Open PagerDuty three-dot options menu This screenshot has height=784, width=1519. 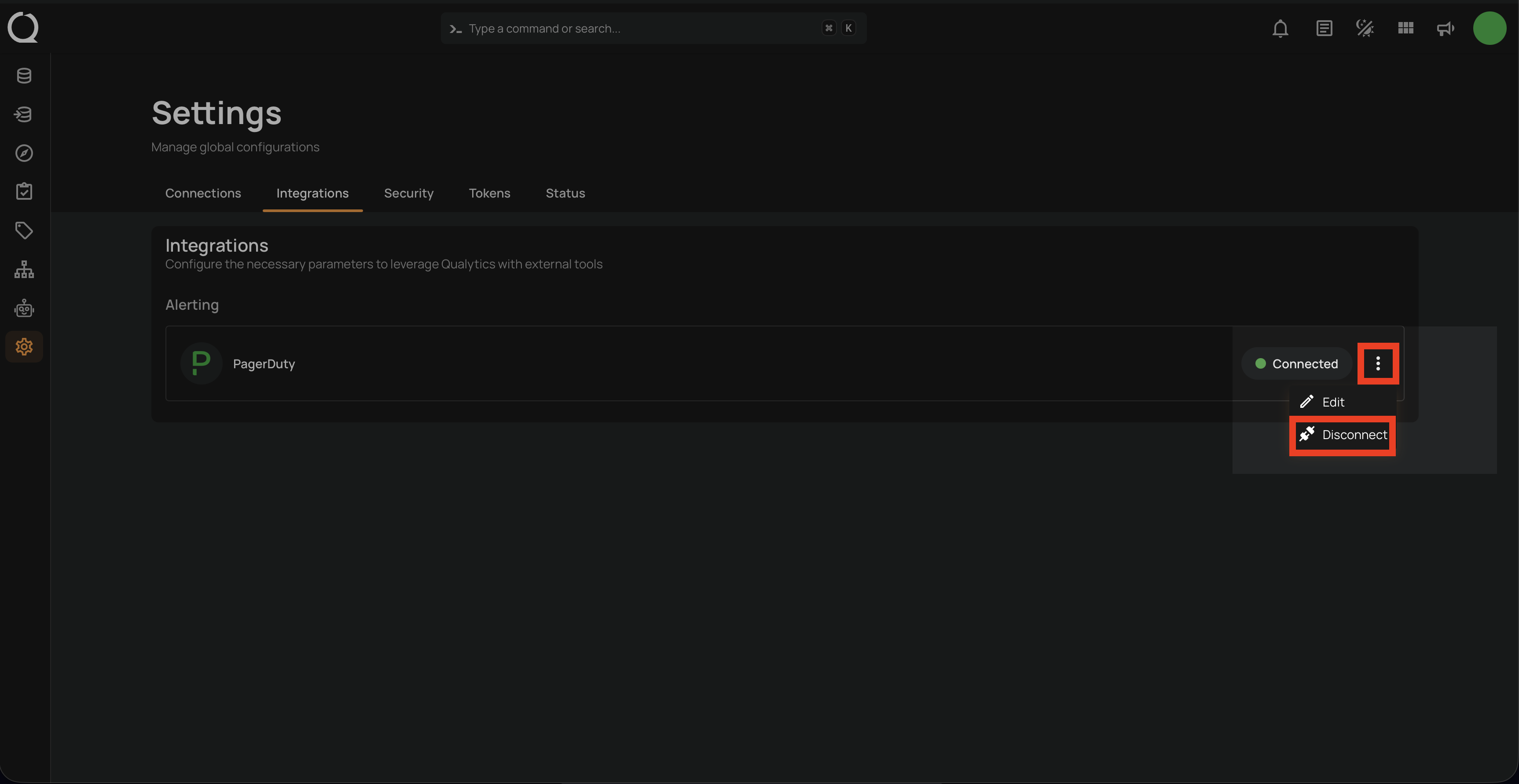1377,364
